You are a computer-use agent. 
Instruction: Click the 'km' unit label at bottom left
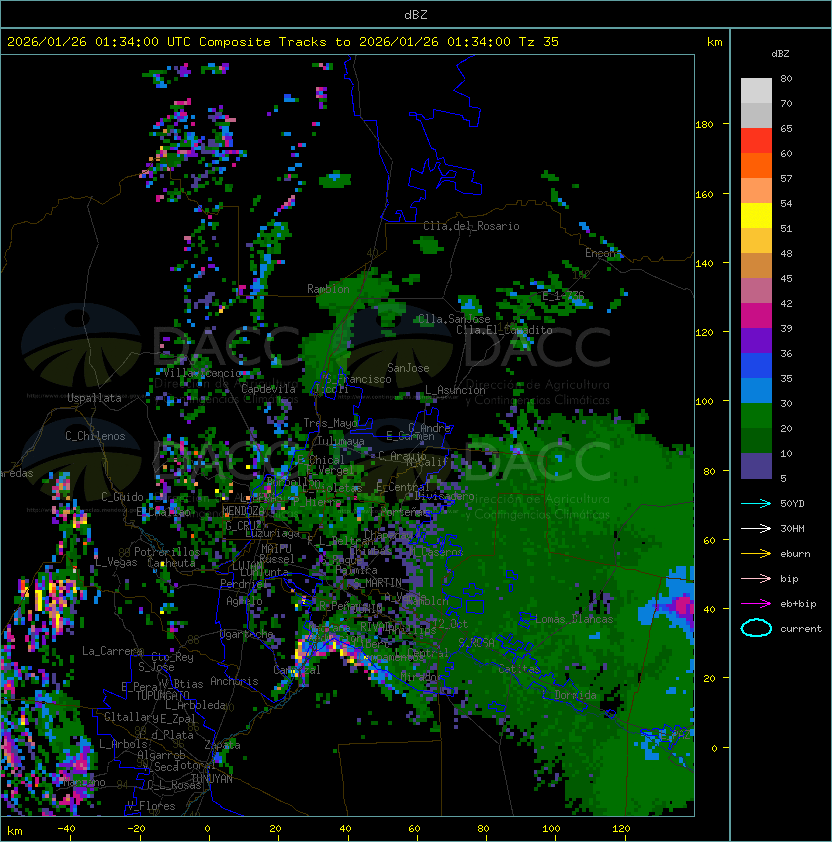15,831
